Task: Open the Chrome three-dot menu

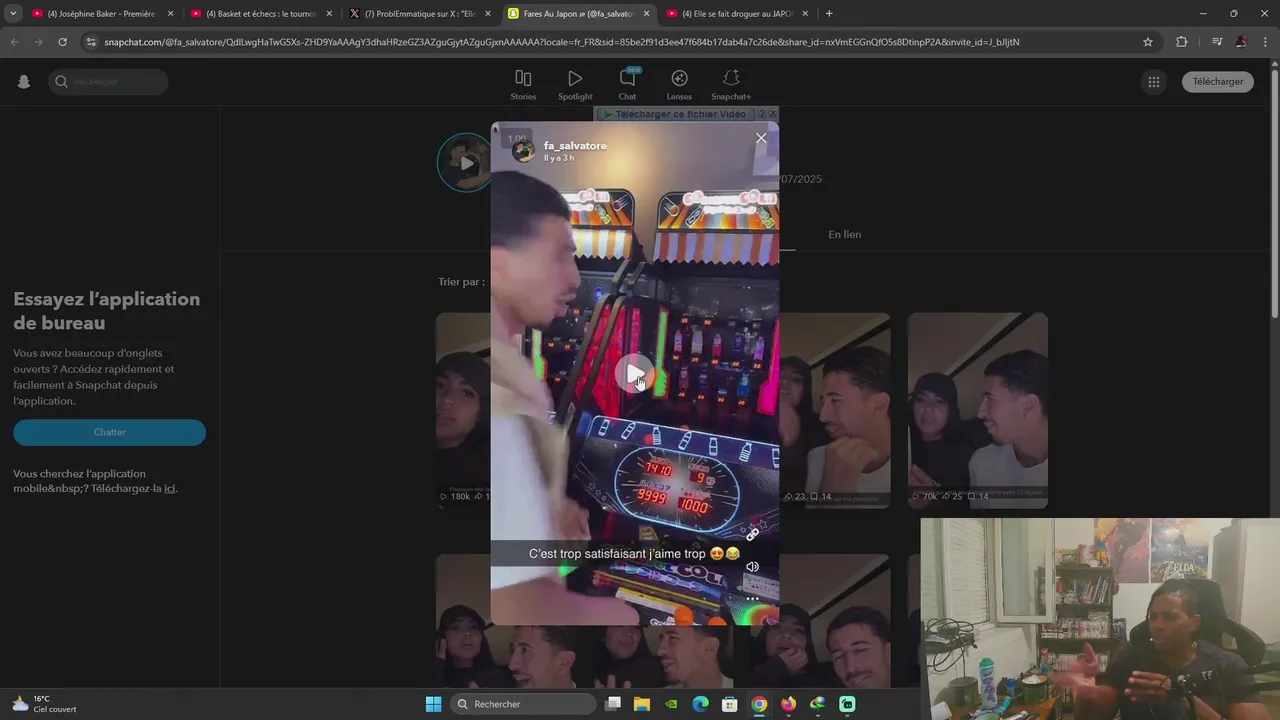Action: (1266, 42)
